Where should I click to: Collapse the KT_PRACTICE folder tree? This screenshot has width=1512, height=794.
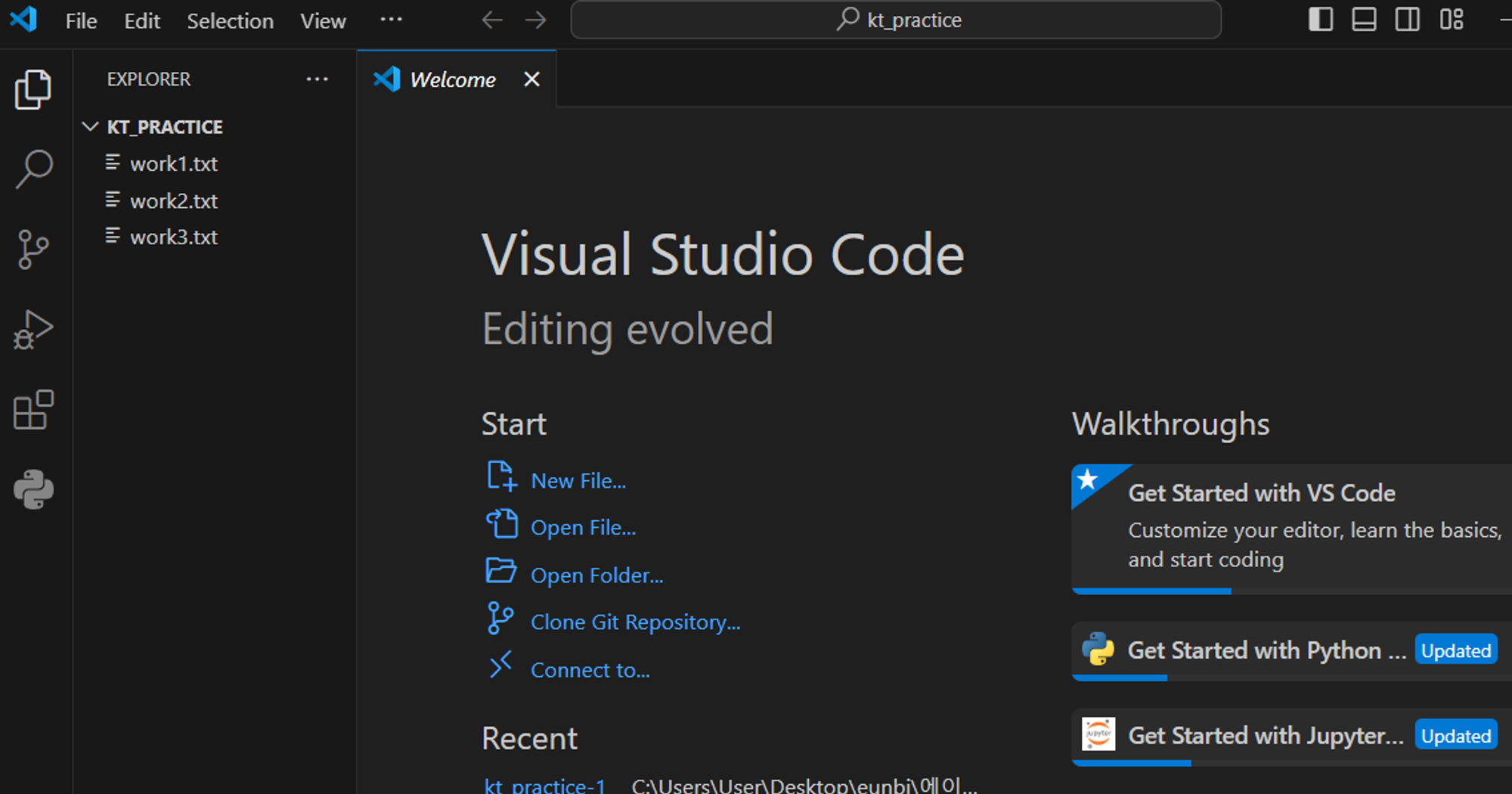91,126
